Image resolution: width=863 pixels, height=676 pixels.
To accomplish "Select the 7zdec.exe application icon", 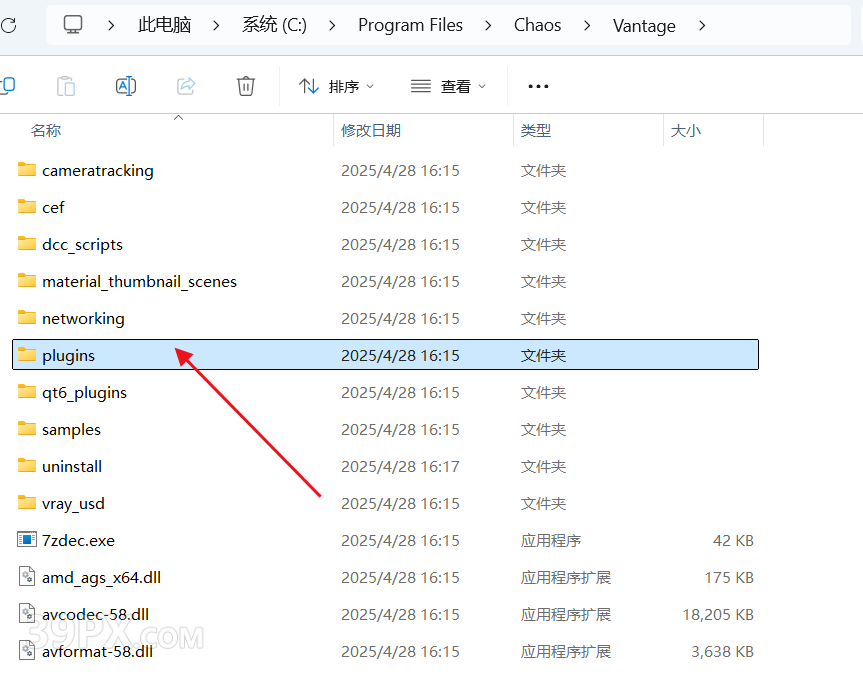I will (x=27, y=539).
